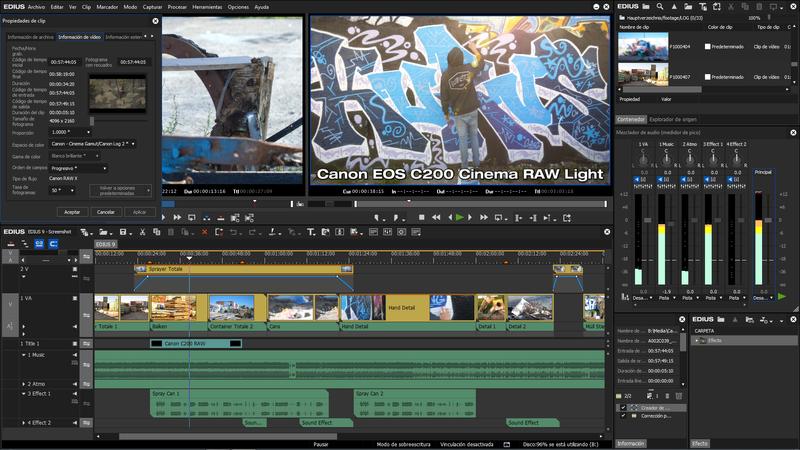Open the Herramientas menu
The image size is (800, 450).
pos(207,7)
